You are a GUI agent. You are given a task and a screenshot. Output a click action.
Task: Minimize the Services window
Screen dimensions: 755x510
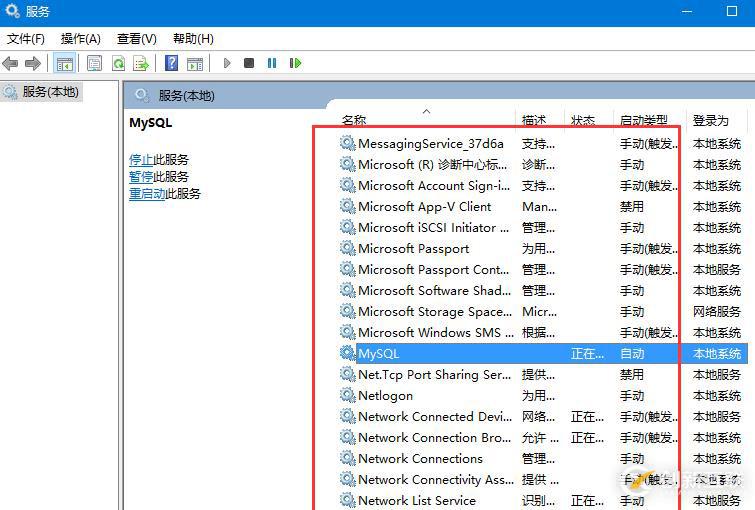point(687,11)
